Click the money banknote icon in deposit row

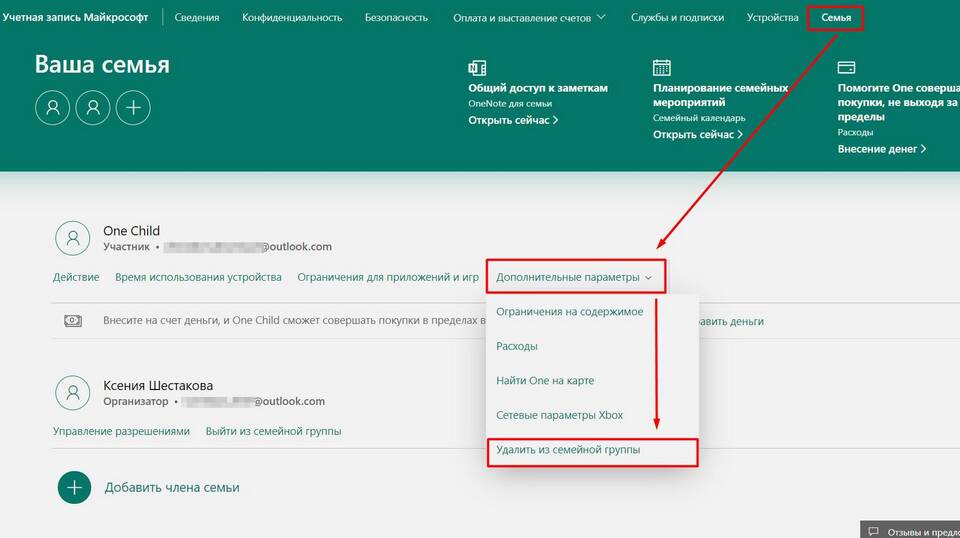pos(73,321)
